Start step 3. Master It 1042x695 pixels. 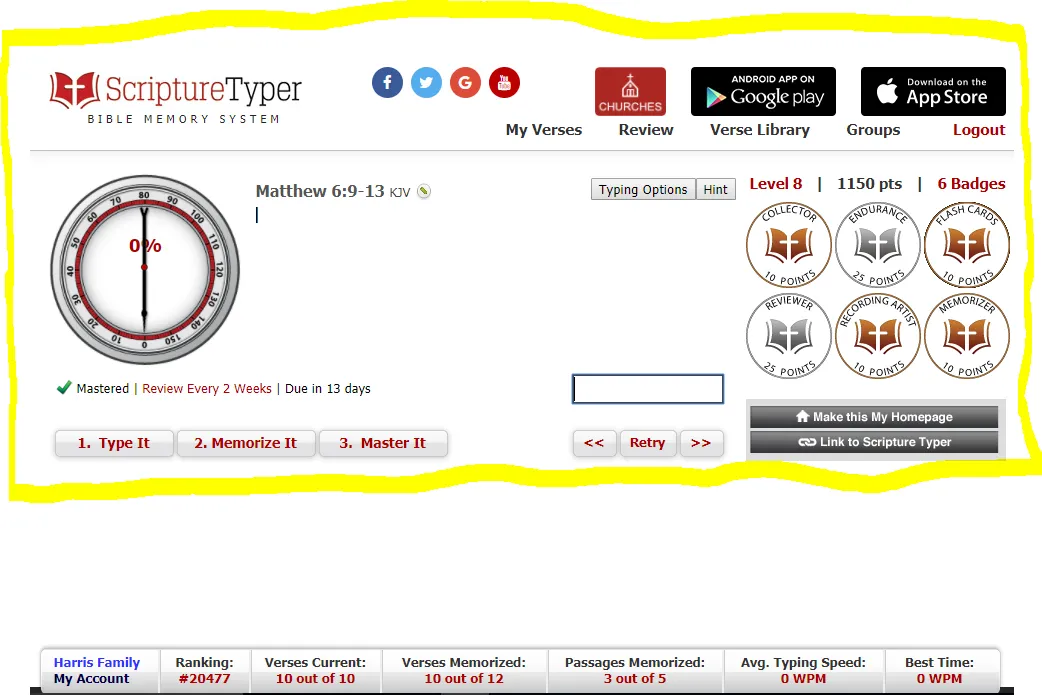[383, 443]
